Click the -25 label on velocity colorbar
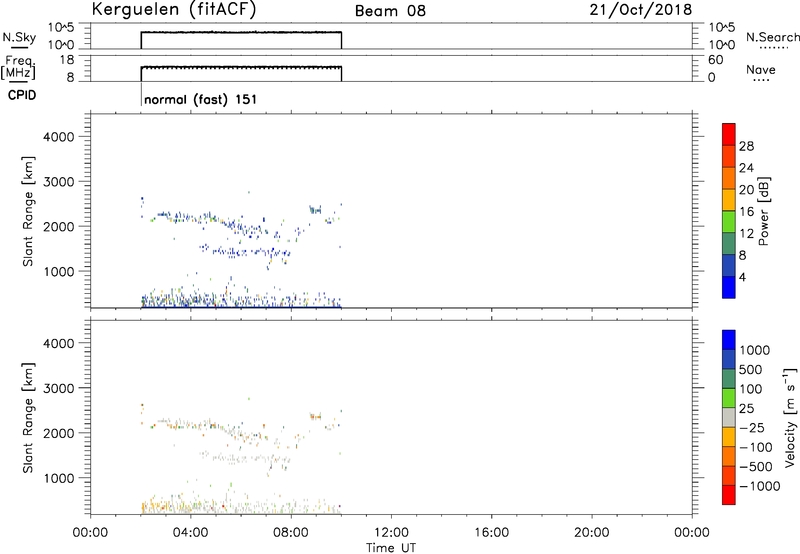 [752, 428]
